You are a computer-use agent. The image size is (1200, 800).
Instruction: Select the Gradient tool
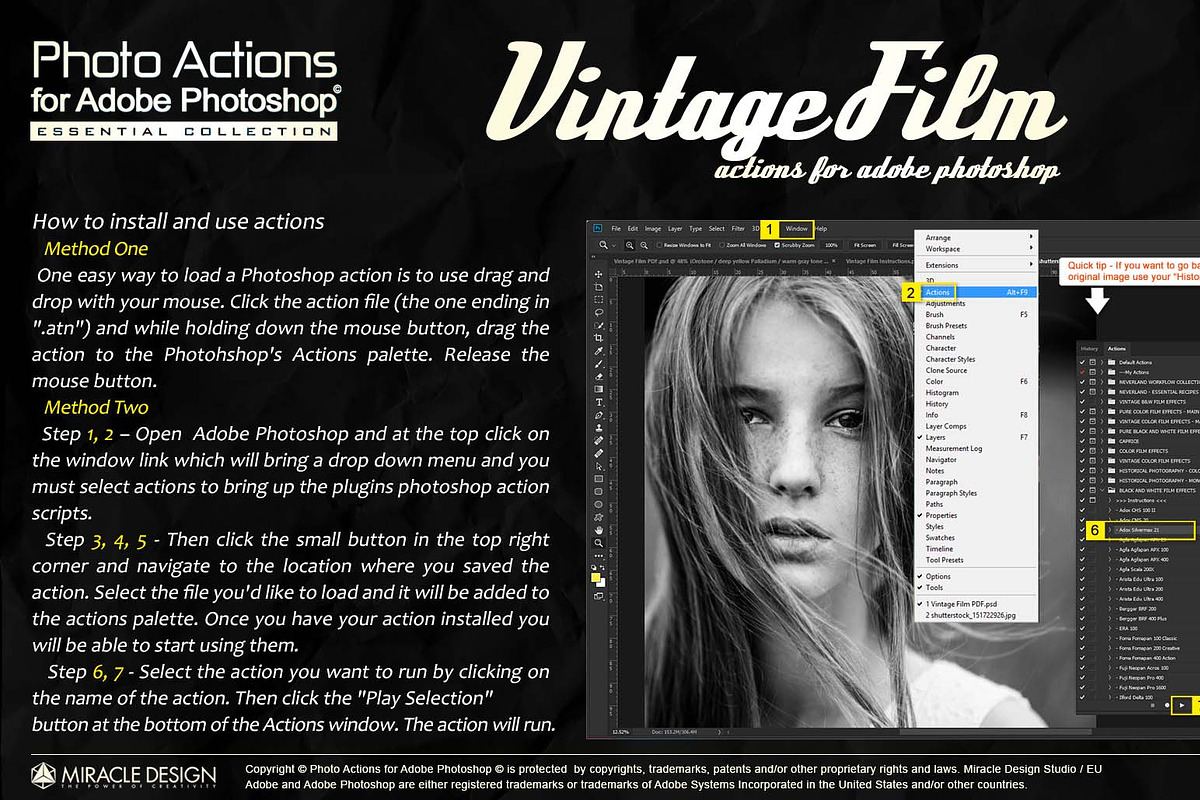[599, 389]
